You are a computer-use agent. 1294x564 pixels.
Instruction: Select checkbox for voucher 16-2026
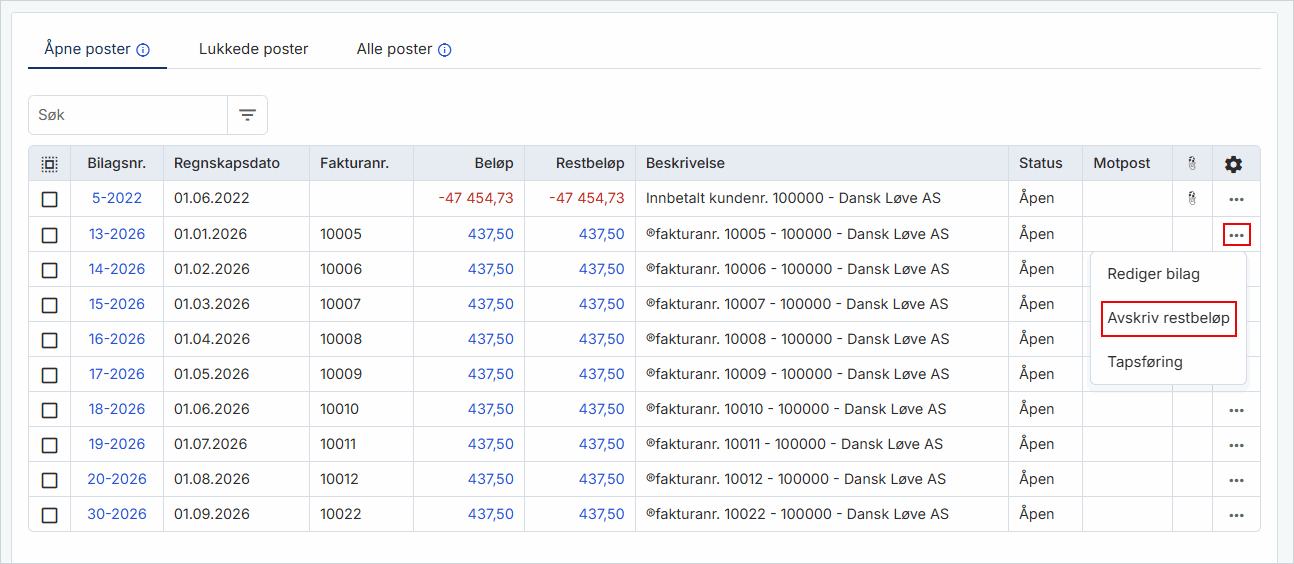pyautogui.click(x=49, y=340)
